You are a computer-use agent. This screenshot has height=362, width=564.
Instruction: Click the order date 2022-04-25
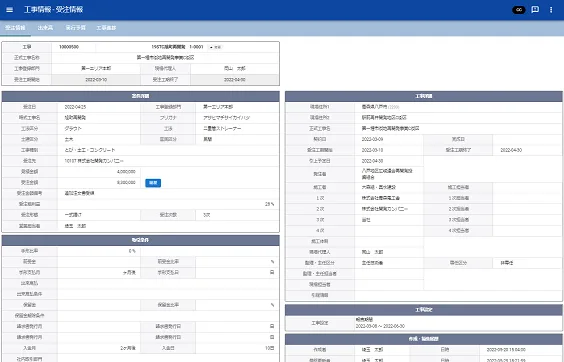pyautogui.click(x=75, y=107)
